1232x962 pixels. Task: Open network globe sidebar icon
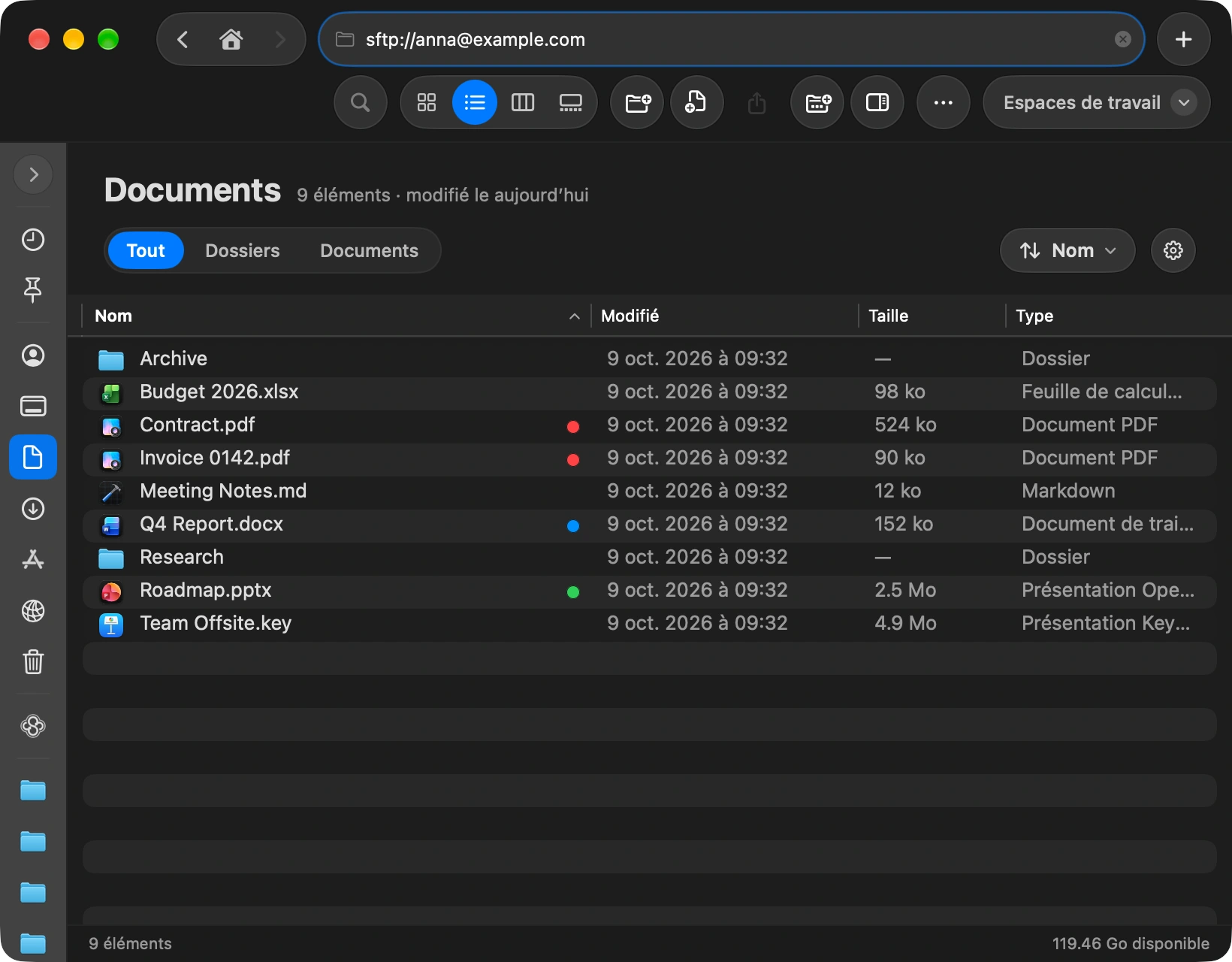pyautogui.click(x=33, y=611)
